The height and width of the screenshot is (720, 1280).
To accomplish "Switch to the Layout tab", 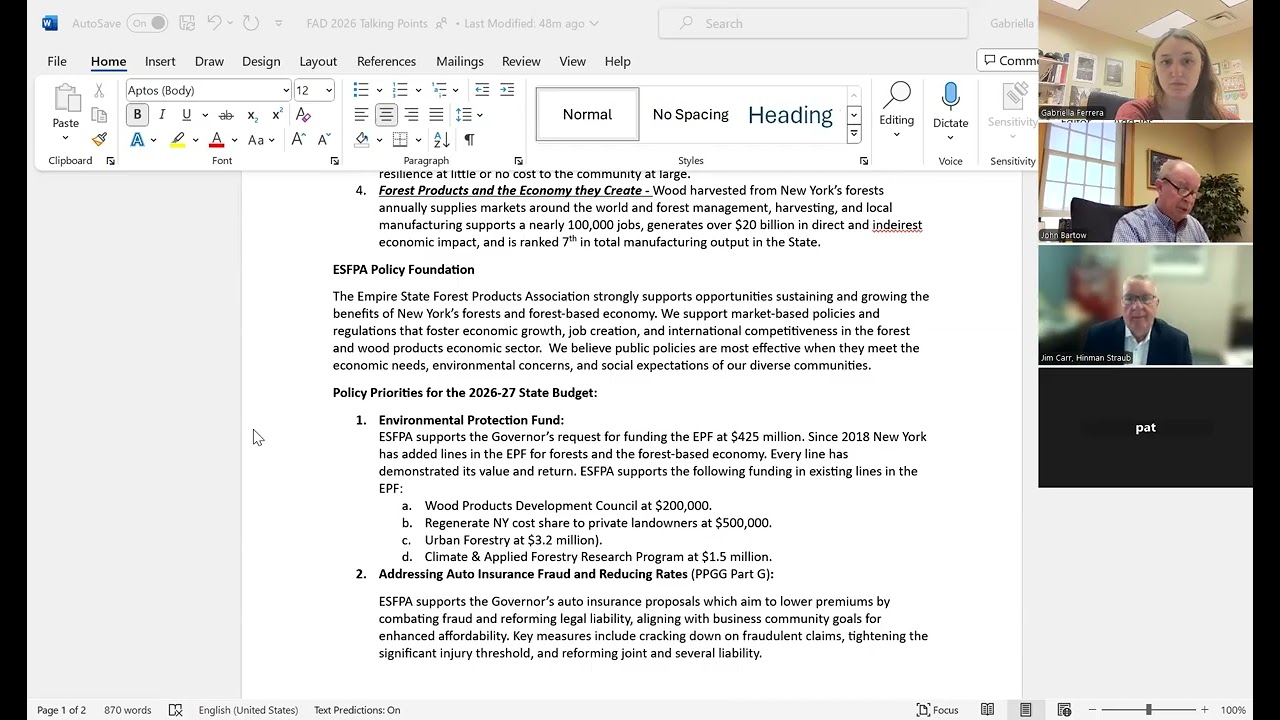I will click(x=318, y=61).
